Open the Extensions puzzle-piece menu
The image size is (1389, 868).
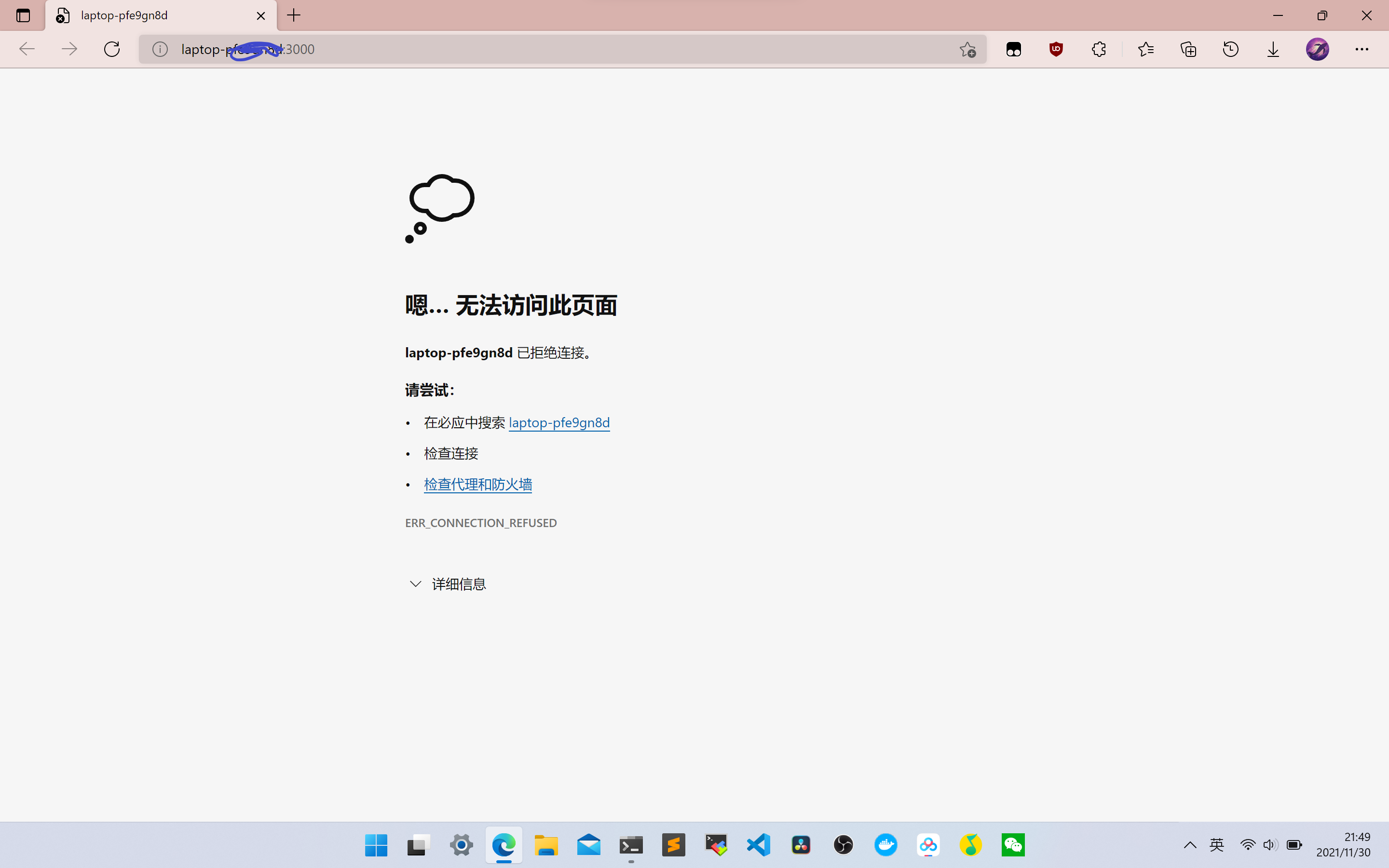(x=1098, y=49)
